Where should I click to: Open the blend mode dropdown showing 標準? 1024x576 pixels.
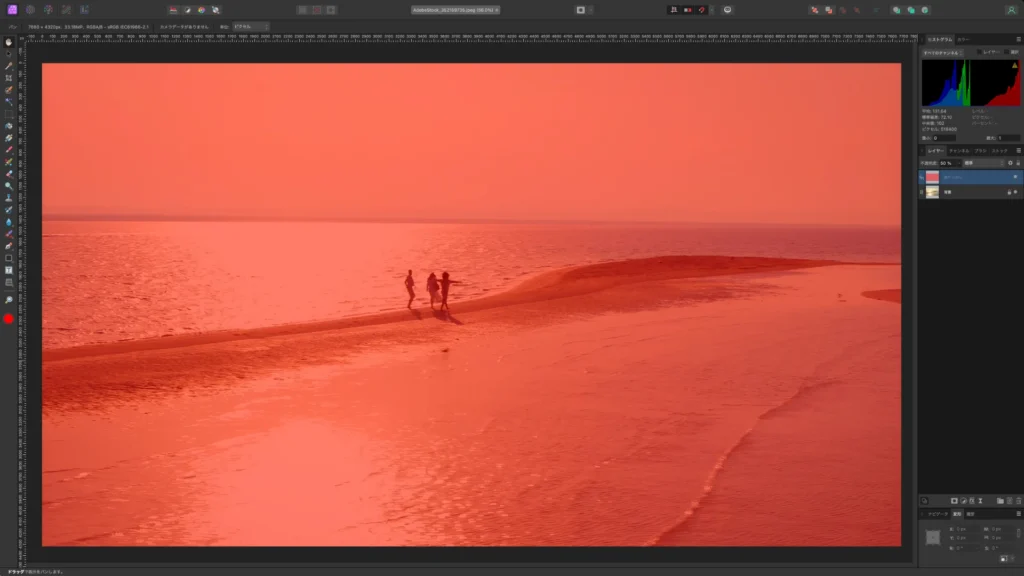click(x=985, y=163)
